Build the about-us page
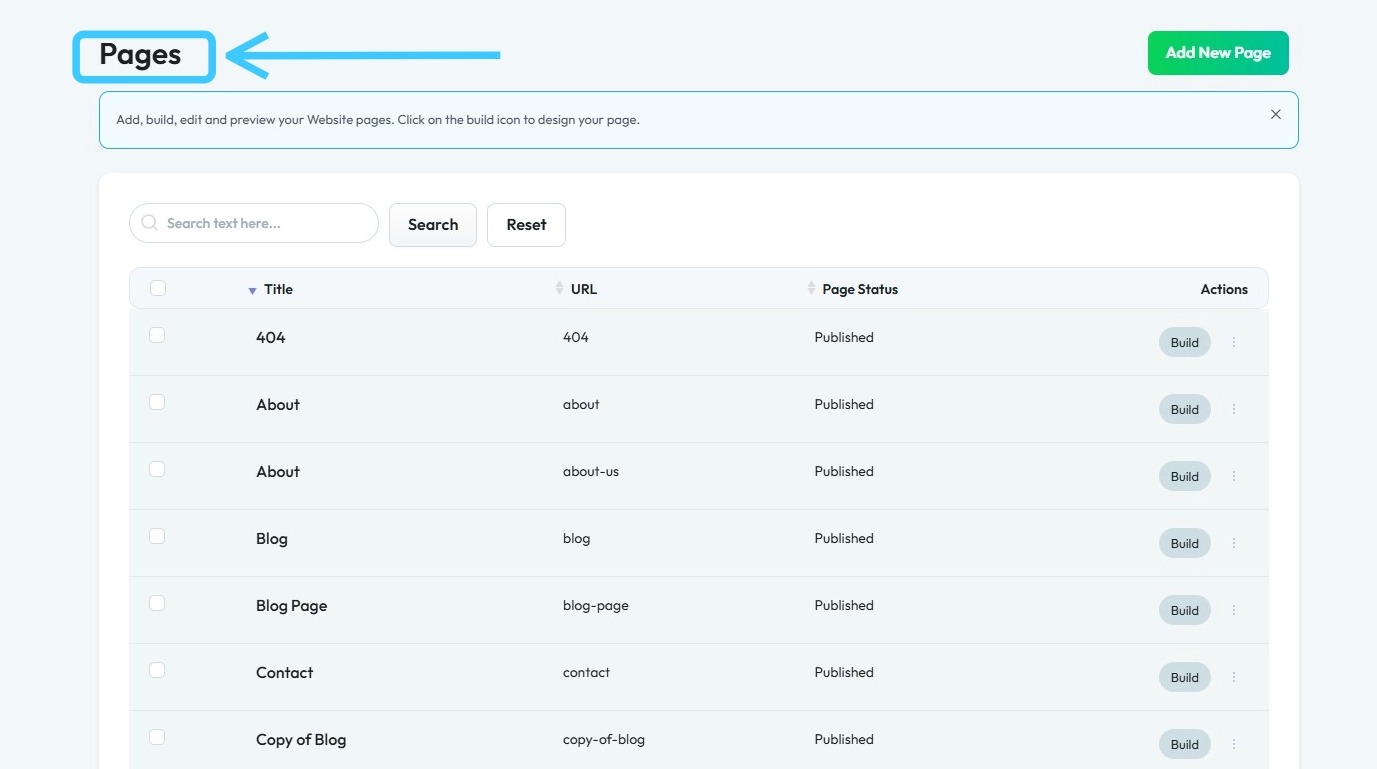 (1184, 476)
